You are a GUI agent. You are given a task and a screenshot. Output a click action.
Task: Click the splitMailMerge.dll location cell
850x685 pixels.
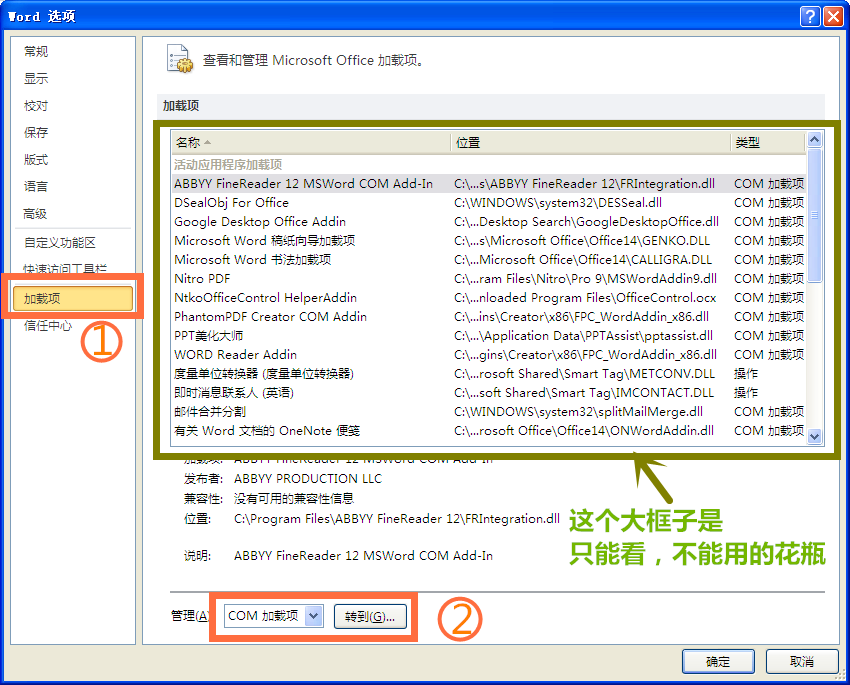pyautogui.click(x=578, y=411)
